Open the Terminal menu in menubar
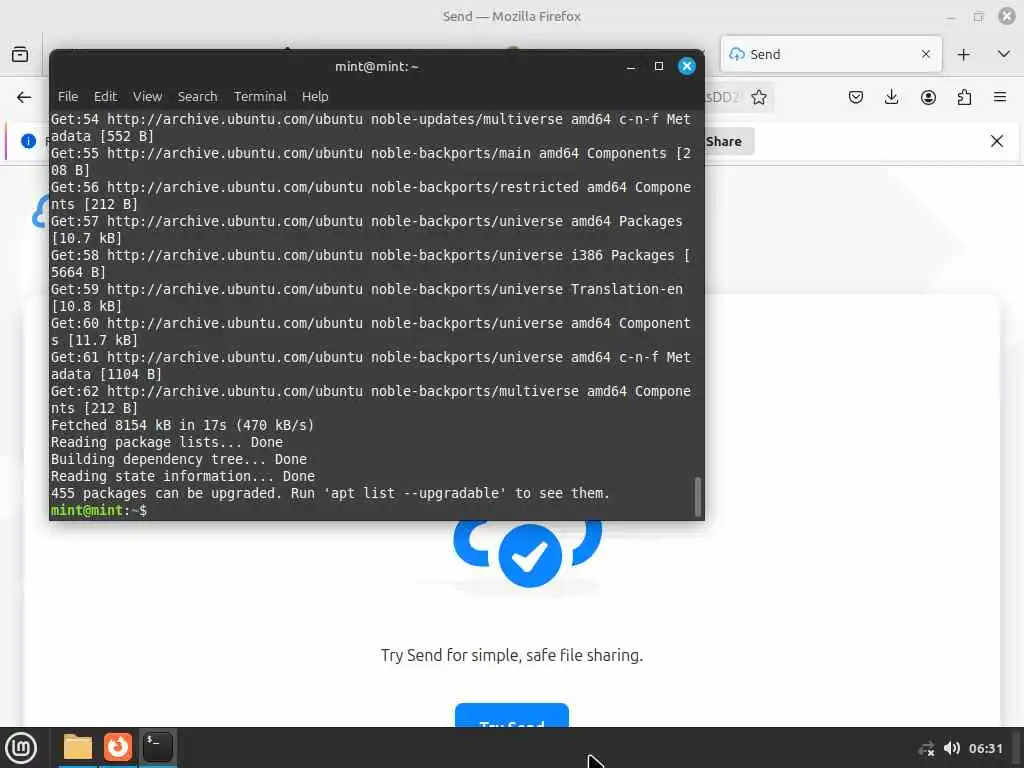Screen dimensions: 1024x768 pyautogui.click(x=260, y=97)
